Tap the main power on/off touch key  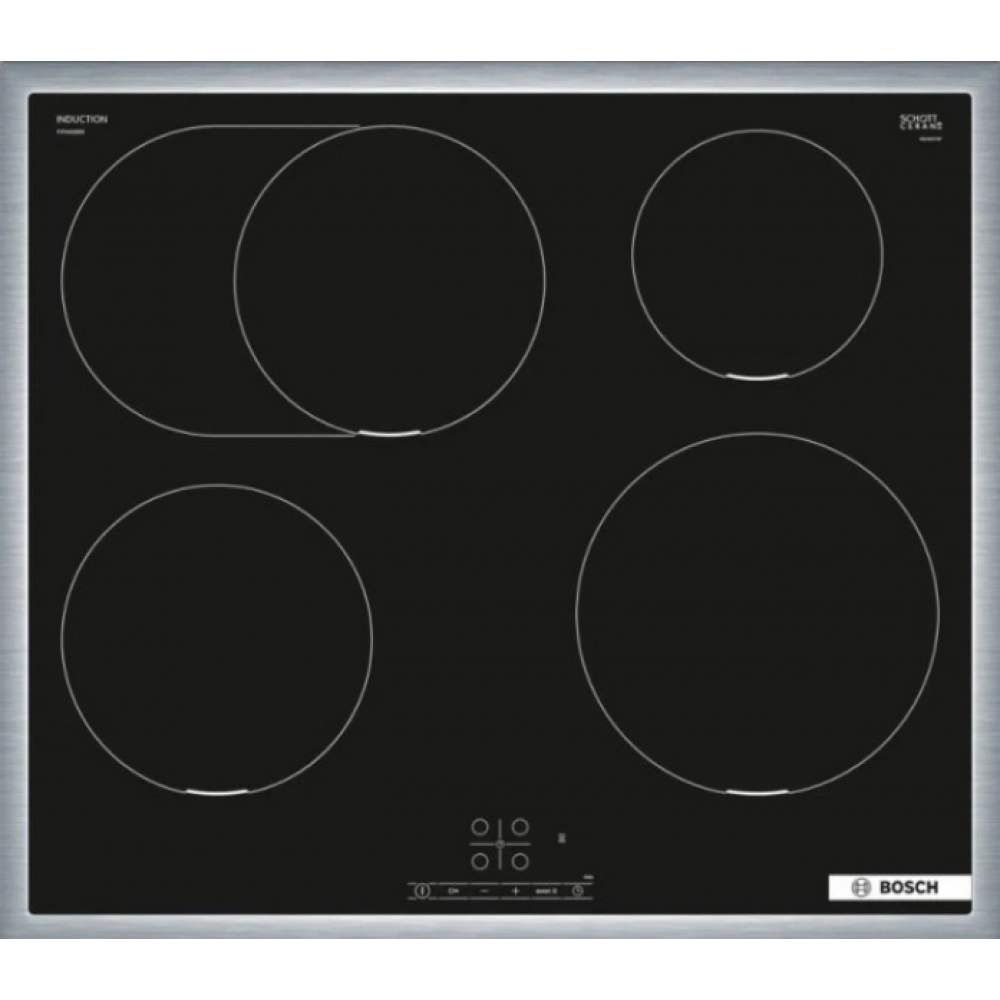[x=422, y=890]
